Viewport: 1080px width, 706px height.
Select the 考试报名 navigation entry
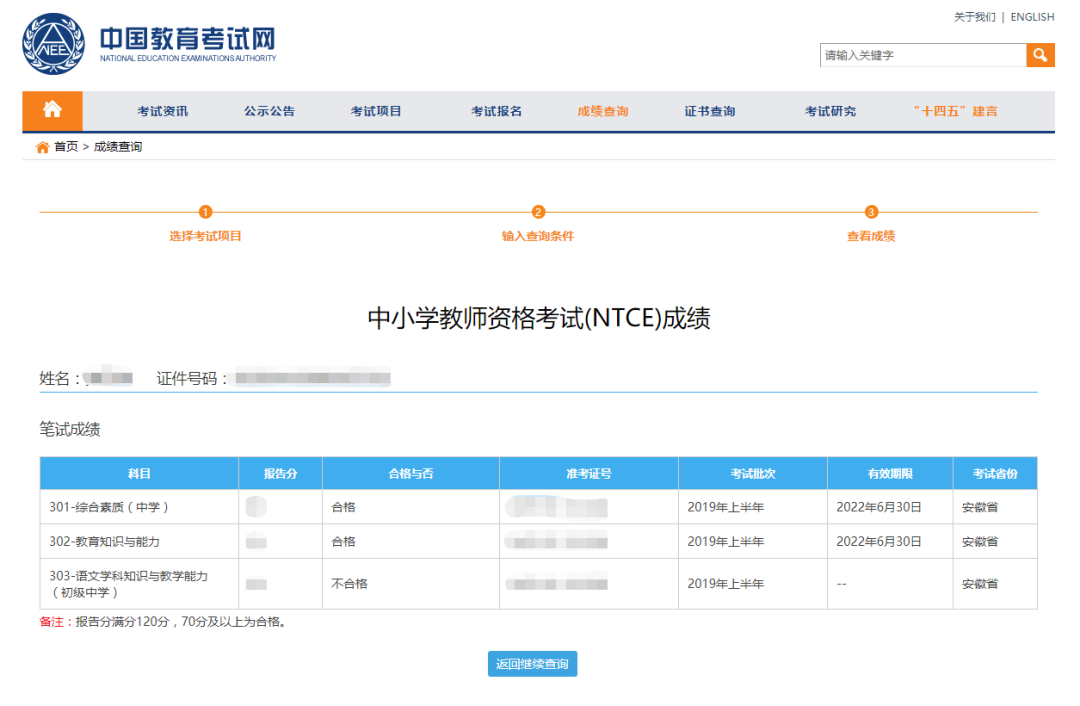click(489, 111)
